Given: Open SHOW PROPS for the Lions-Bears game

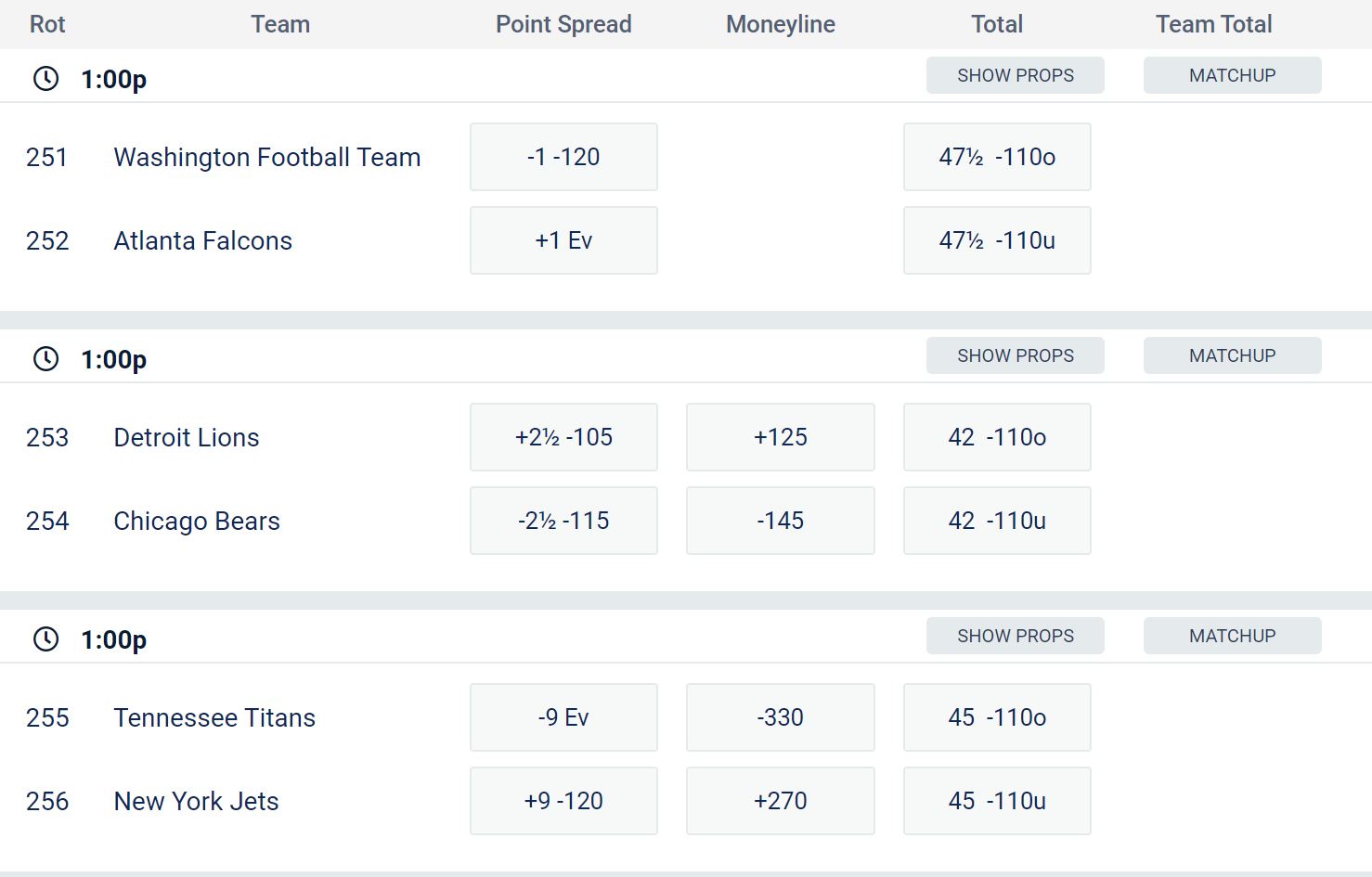Looking at the screenshot, I should (1015, 355).
